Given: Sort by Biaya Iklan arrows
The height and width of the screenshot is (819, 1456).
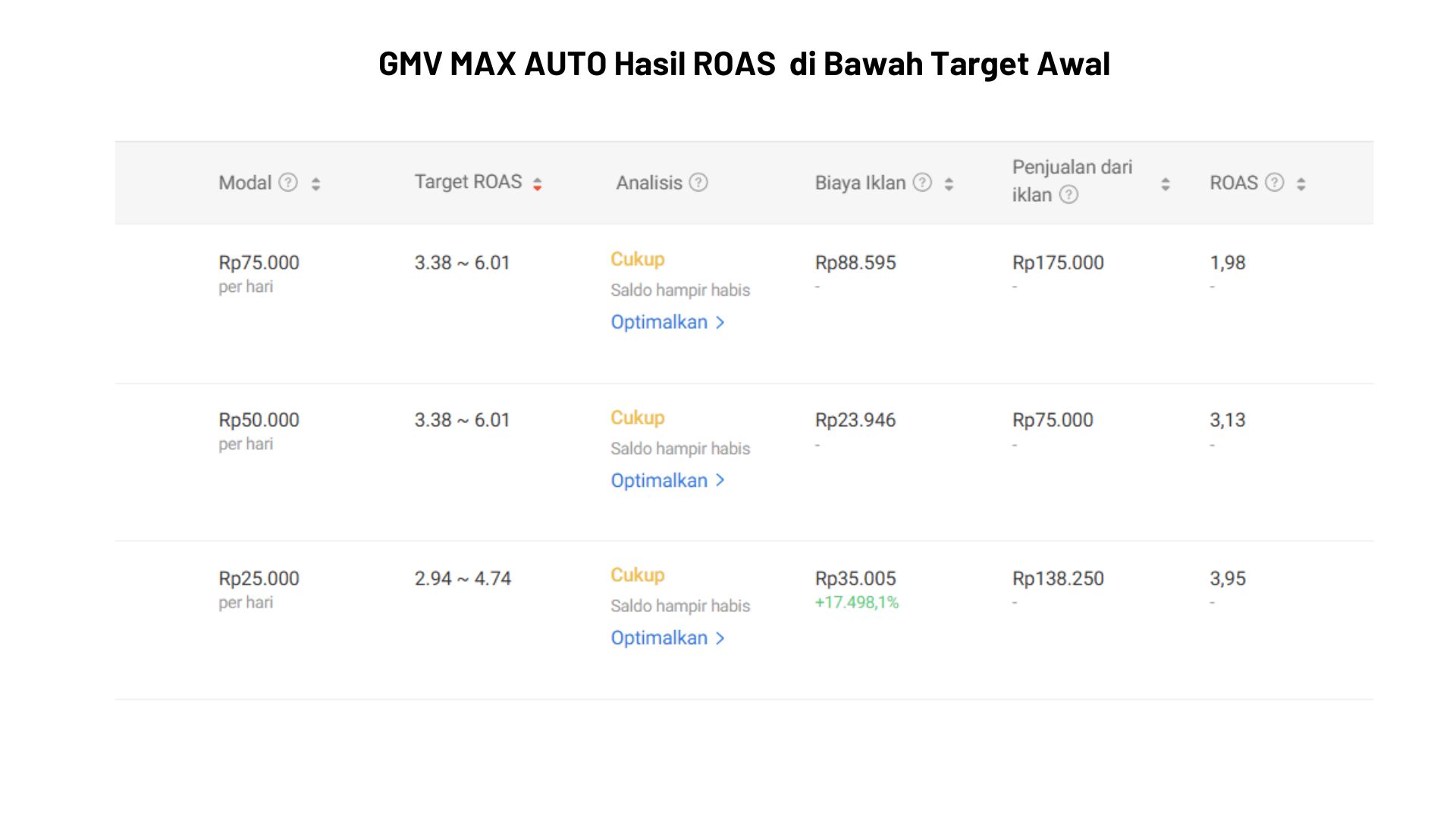Looking at the screenshot, I should (x=949, y=184).
